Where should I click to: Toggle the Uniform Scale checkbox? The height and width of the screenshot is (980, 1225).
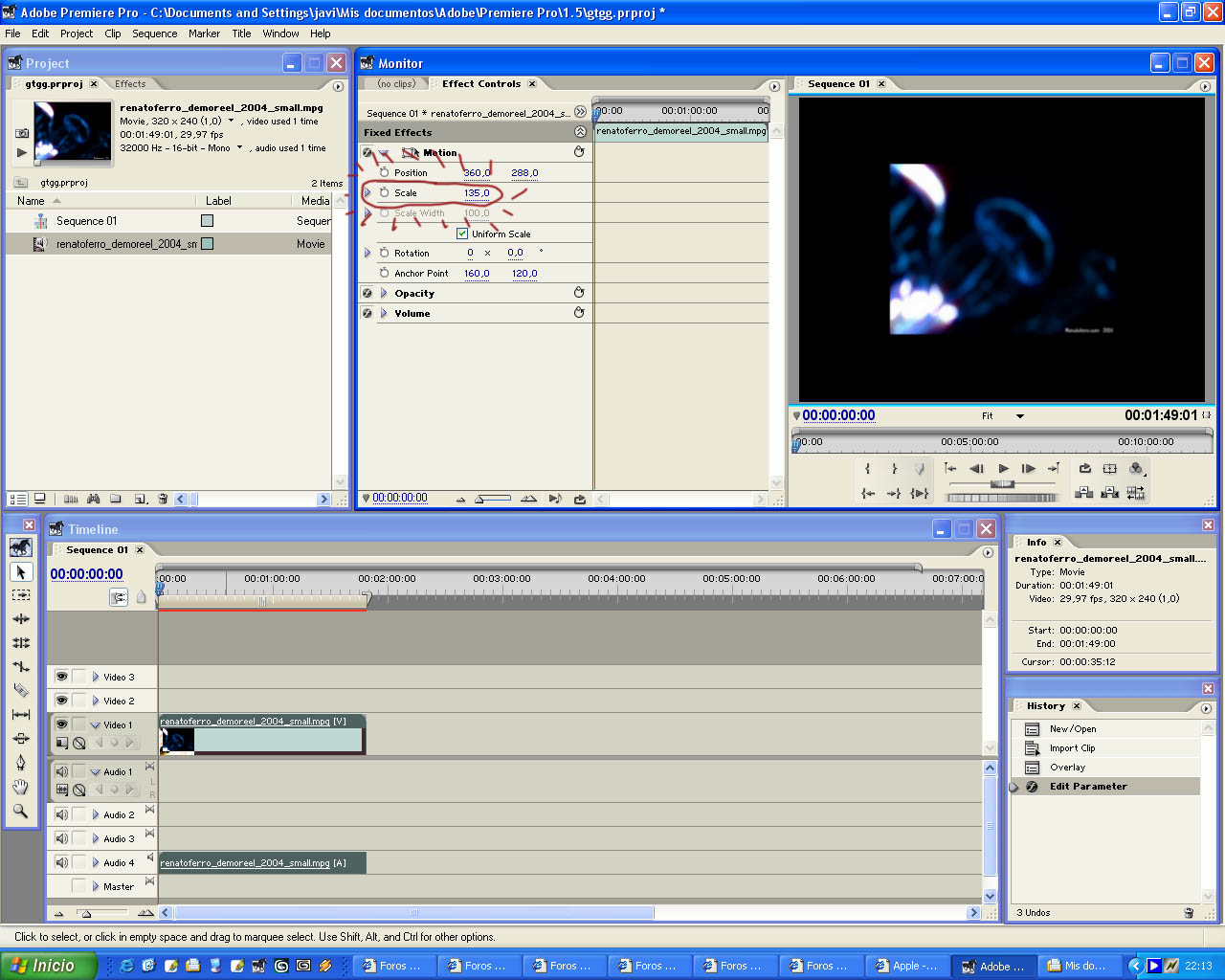tap(462, 234)
